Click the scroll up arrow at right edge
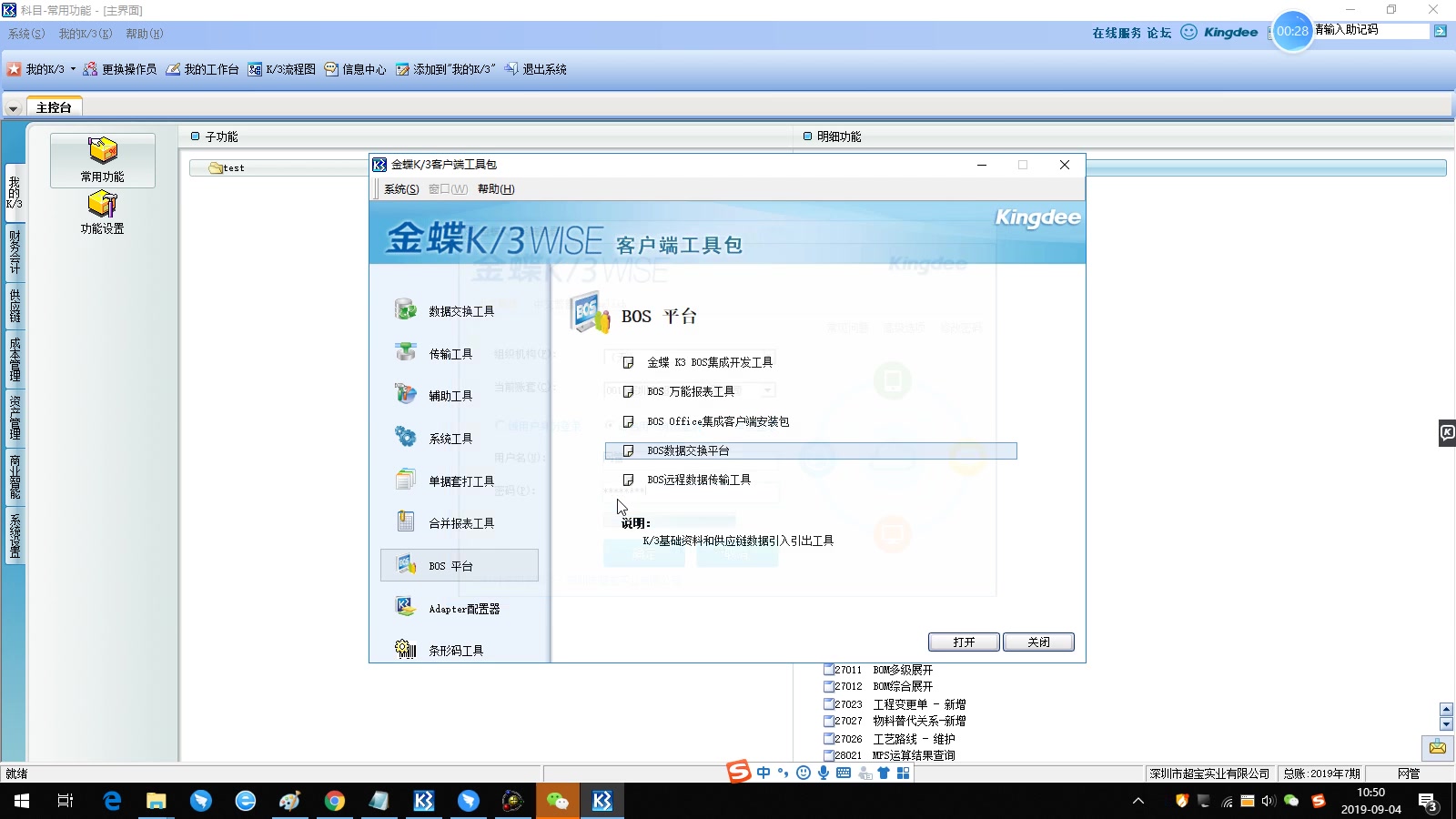The image size is (1456, 819). click(x=1446, y=710)
